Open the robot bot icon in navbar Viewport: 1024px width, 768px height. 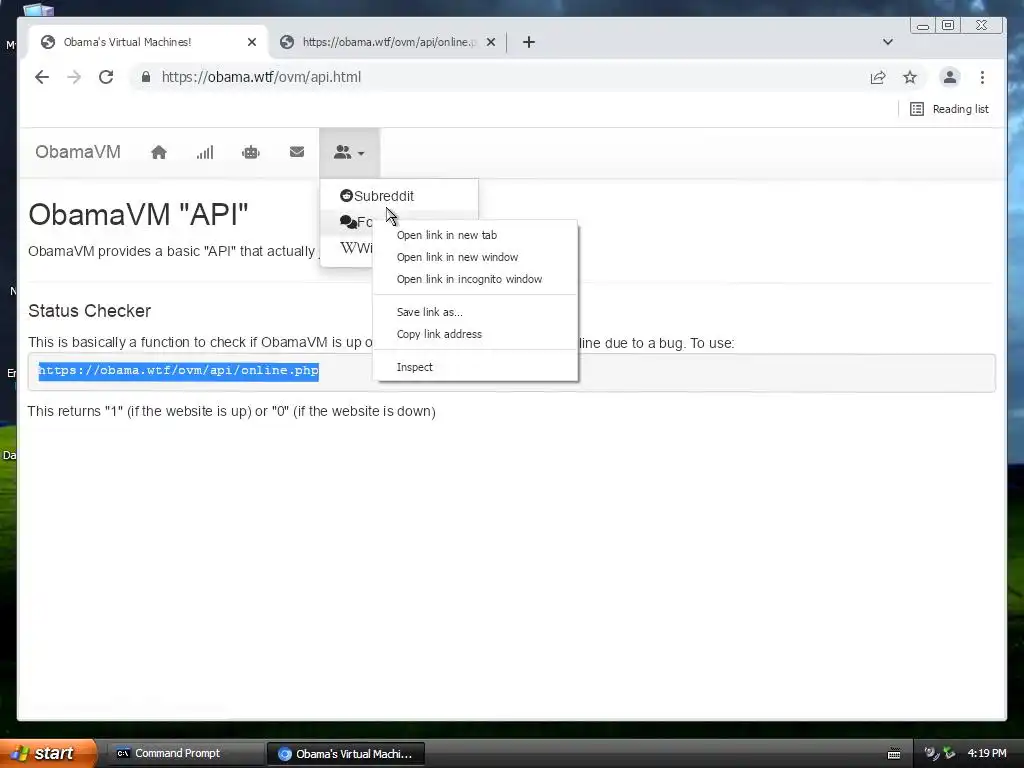[251, 152]
